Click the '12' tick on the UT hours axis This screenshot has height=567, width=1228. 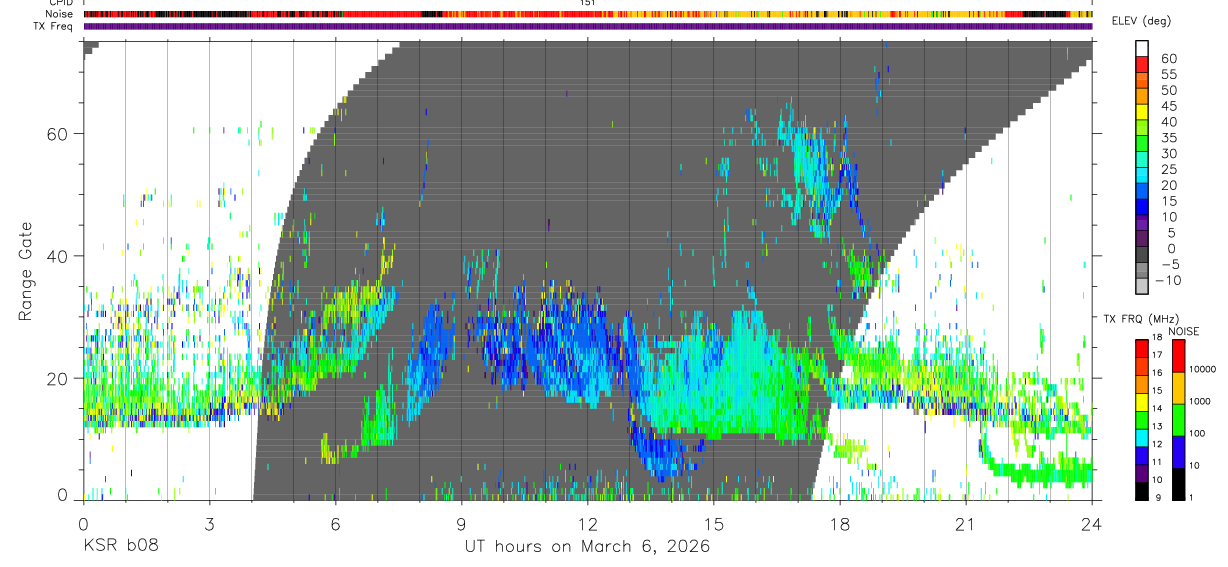(587, 524)
